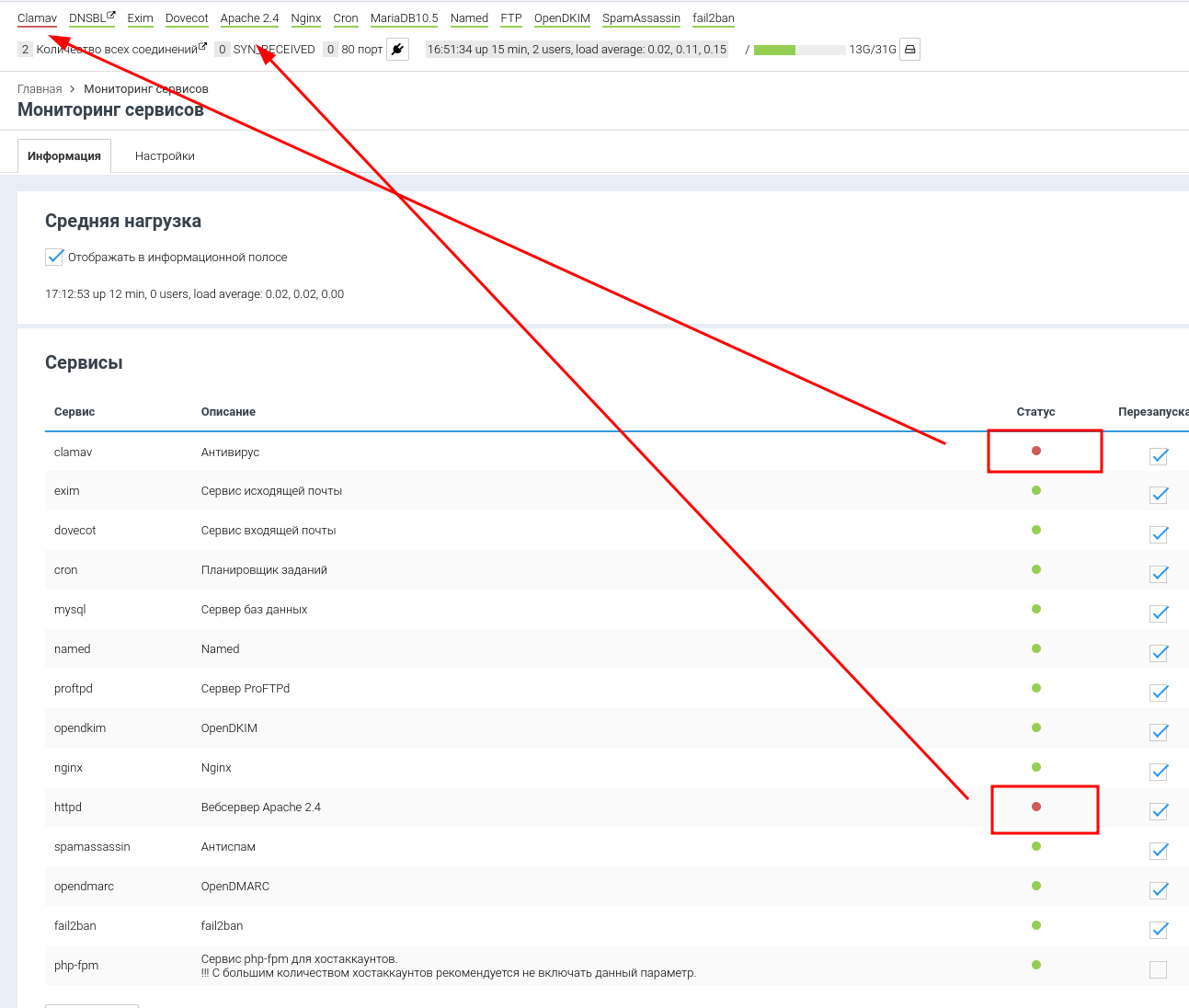Enable the restart checkbox for php-fpm

point(1159,969)
